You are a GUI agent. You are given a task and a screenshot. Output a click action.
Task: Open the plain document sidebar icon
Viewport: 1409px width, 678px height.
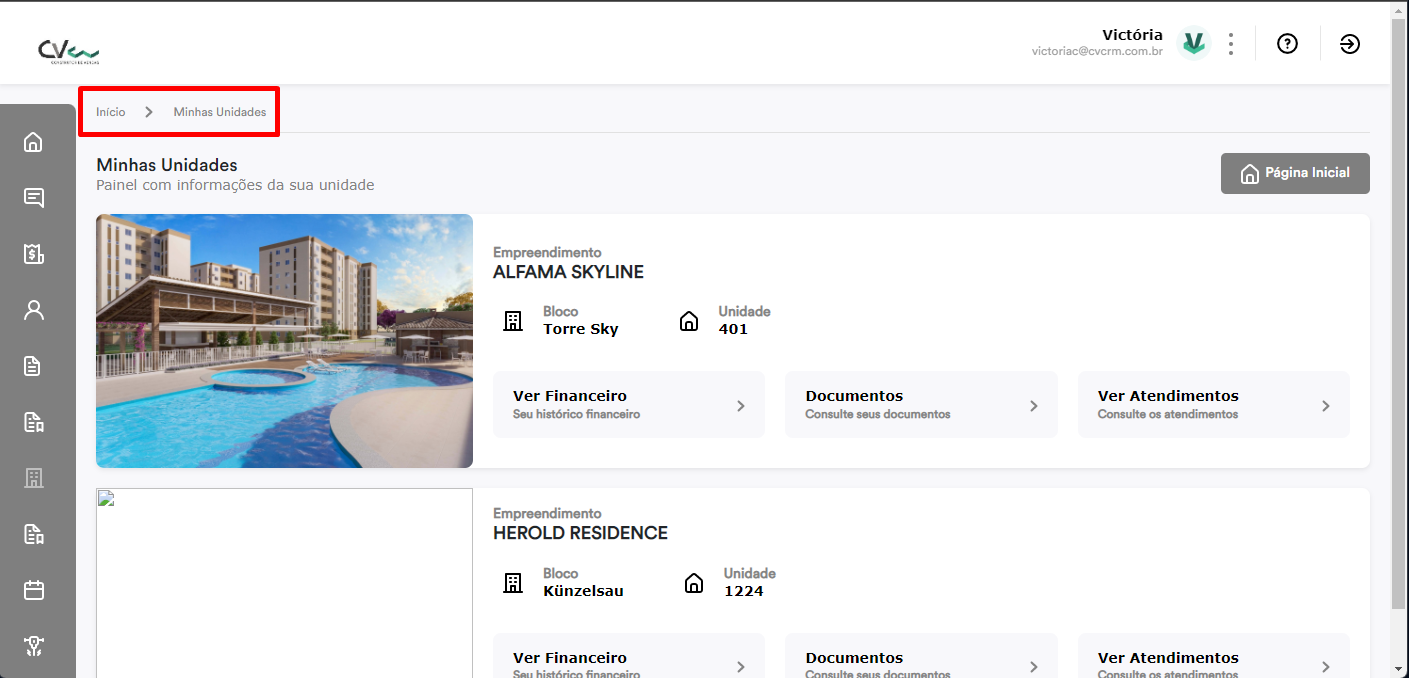click(34, 366)
